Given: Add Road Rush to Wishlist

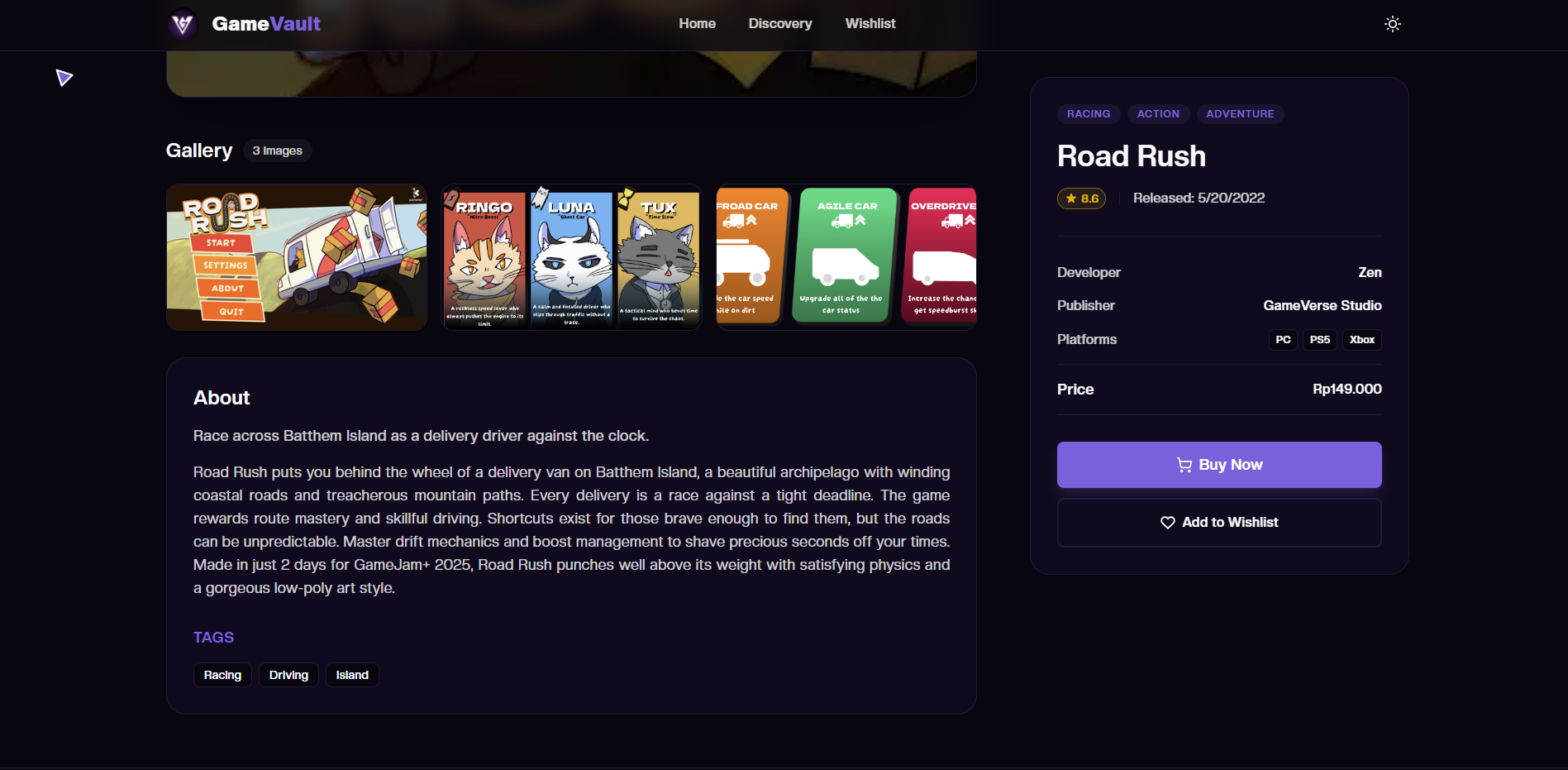Looking at the screenshot, I should (1219, 523).
